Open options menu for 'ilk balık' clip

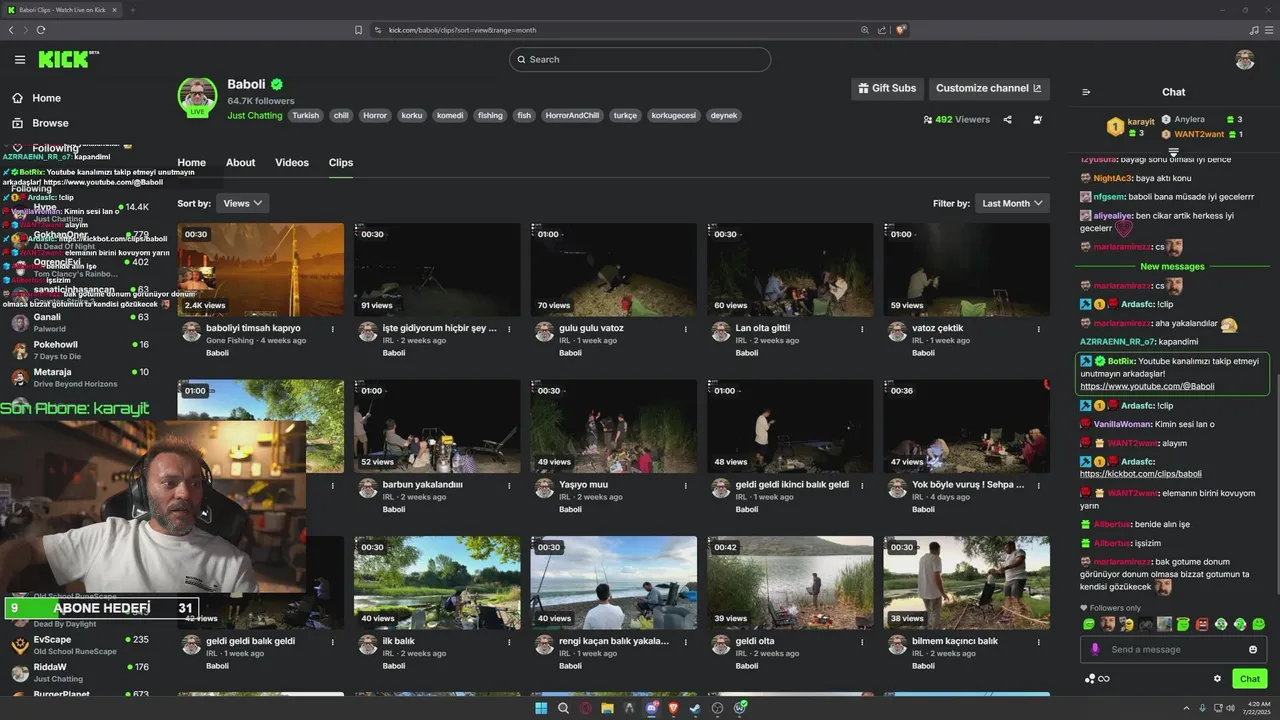[x=509, y=642]
